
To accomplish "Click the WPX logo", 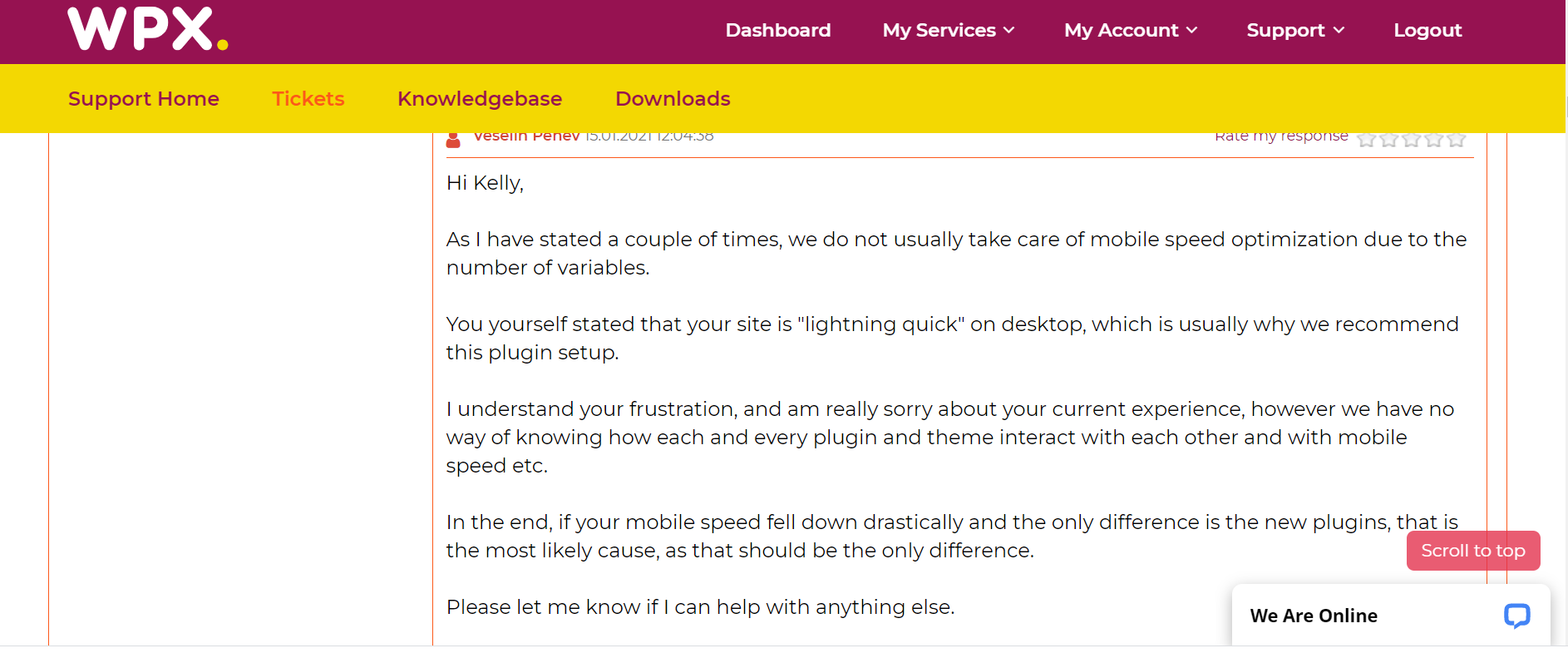I will (x=148, y=28).
